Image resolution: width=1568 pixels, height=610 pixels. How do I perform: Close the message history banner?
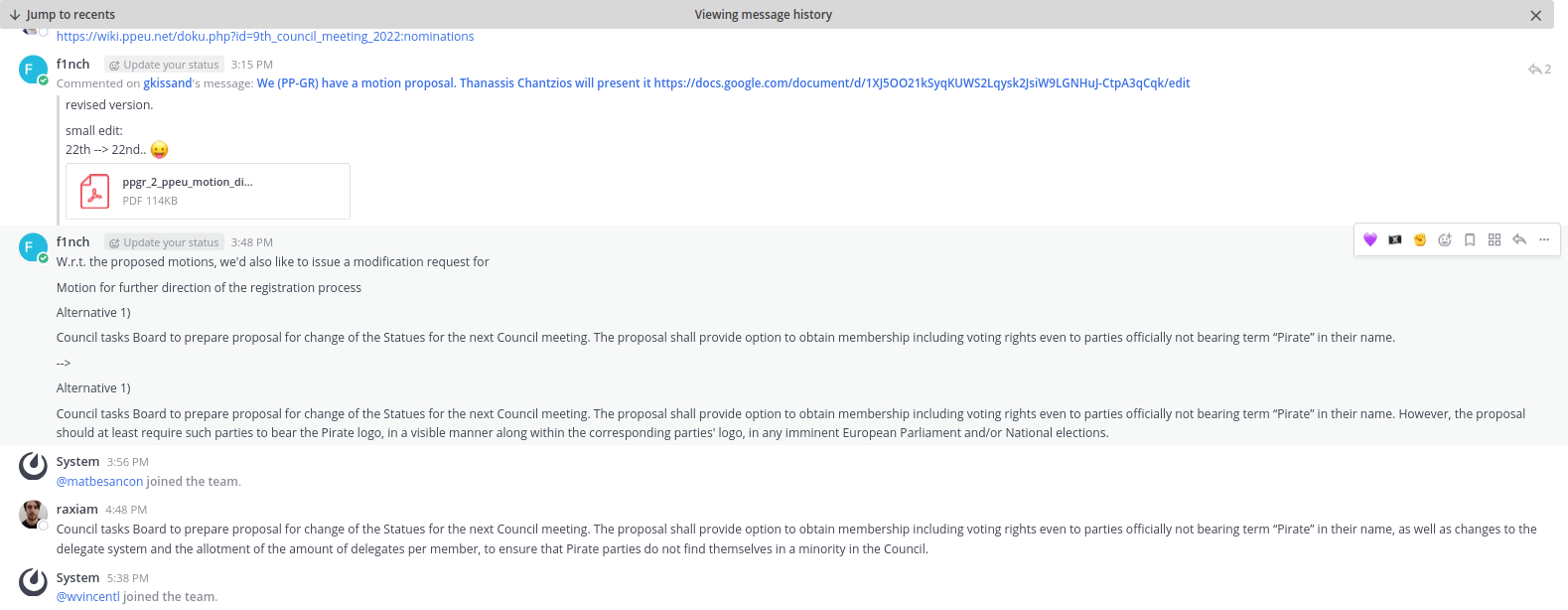click(1535, 15)
